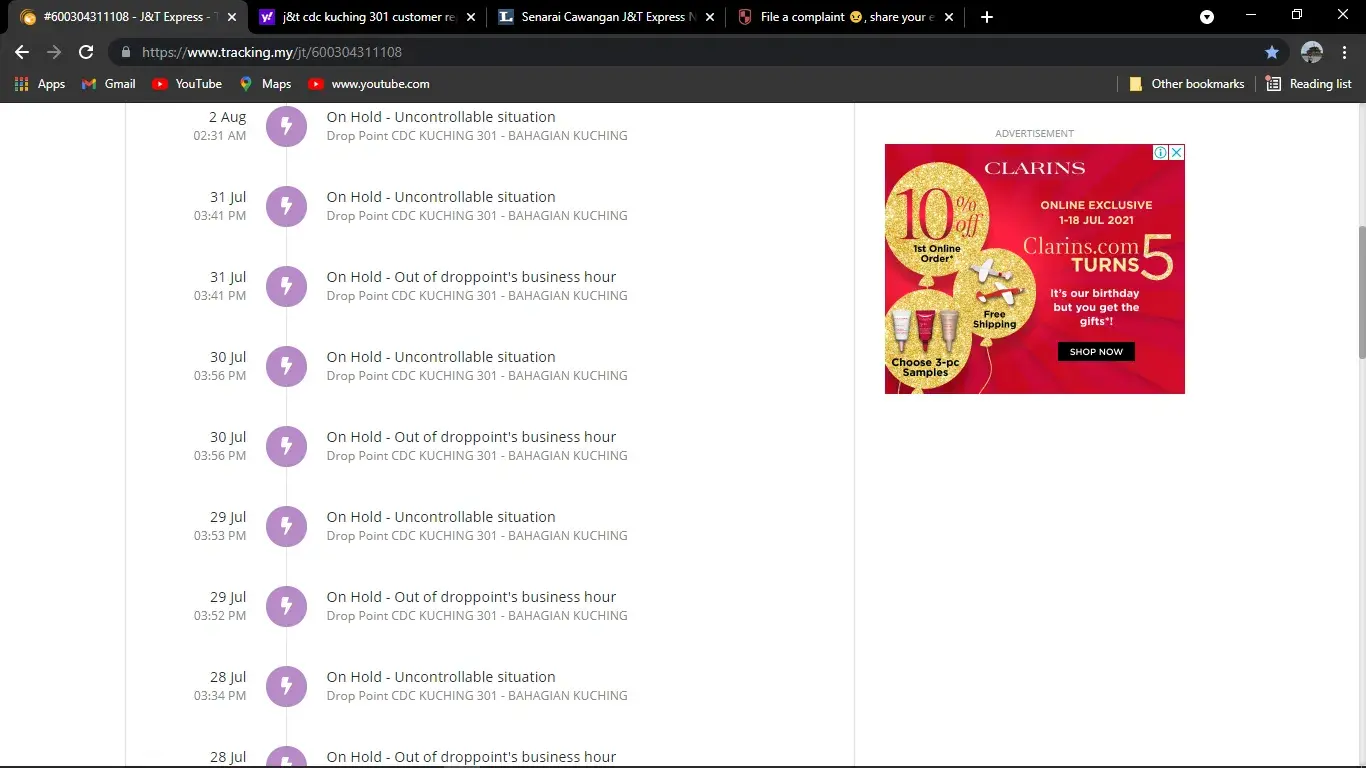Open the Reading list panel
The width and height of the screenshot is (1366, 768).
pos(1308,84)
